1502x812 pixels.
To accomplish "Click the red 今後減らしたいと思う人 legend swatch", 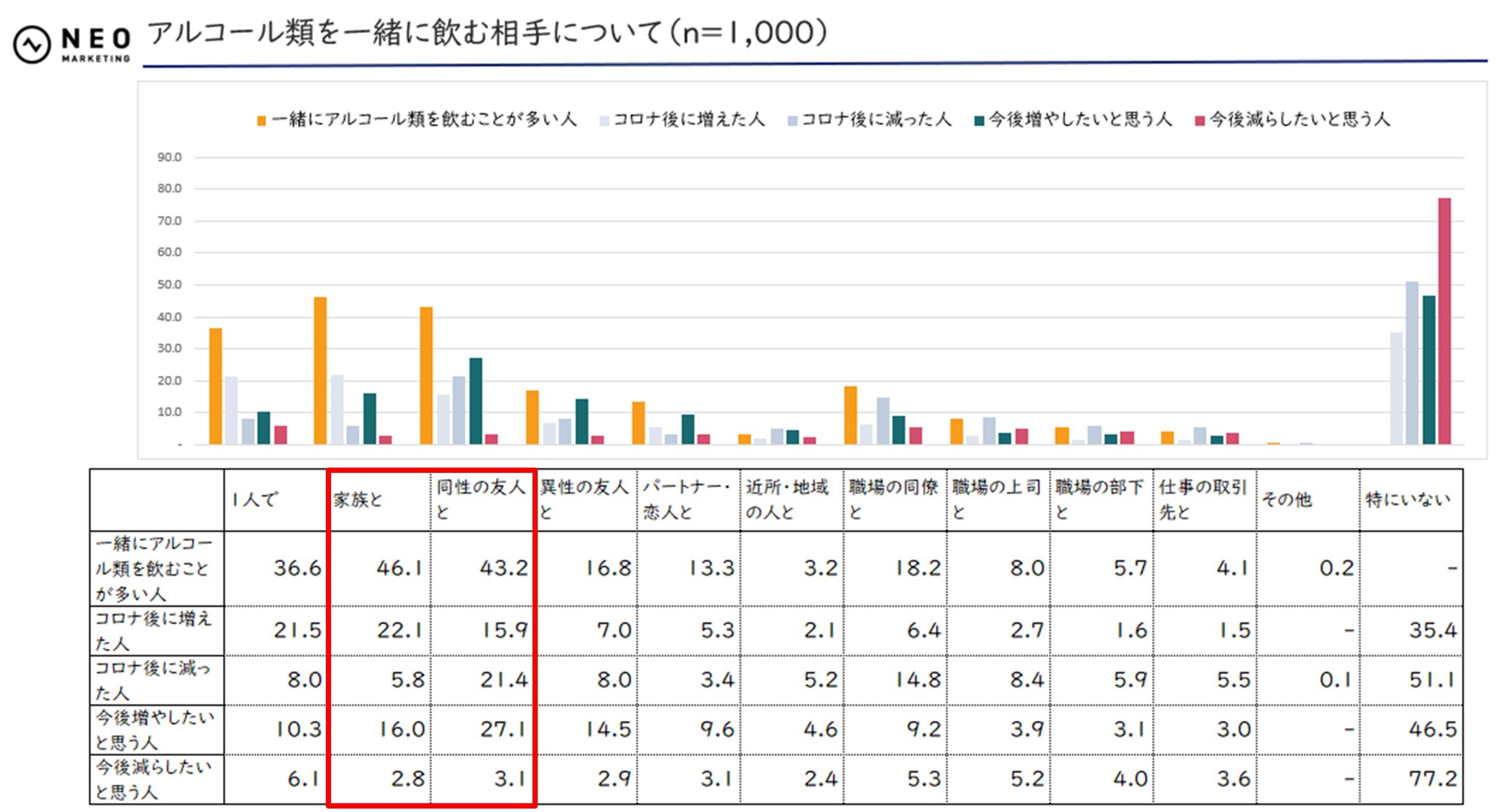I will click(x=1199, y=120).
